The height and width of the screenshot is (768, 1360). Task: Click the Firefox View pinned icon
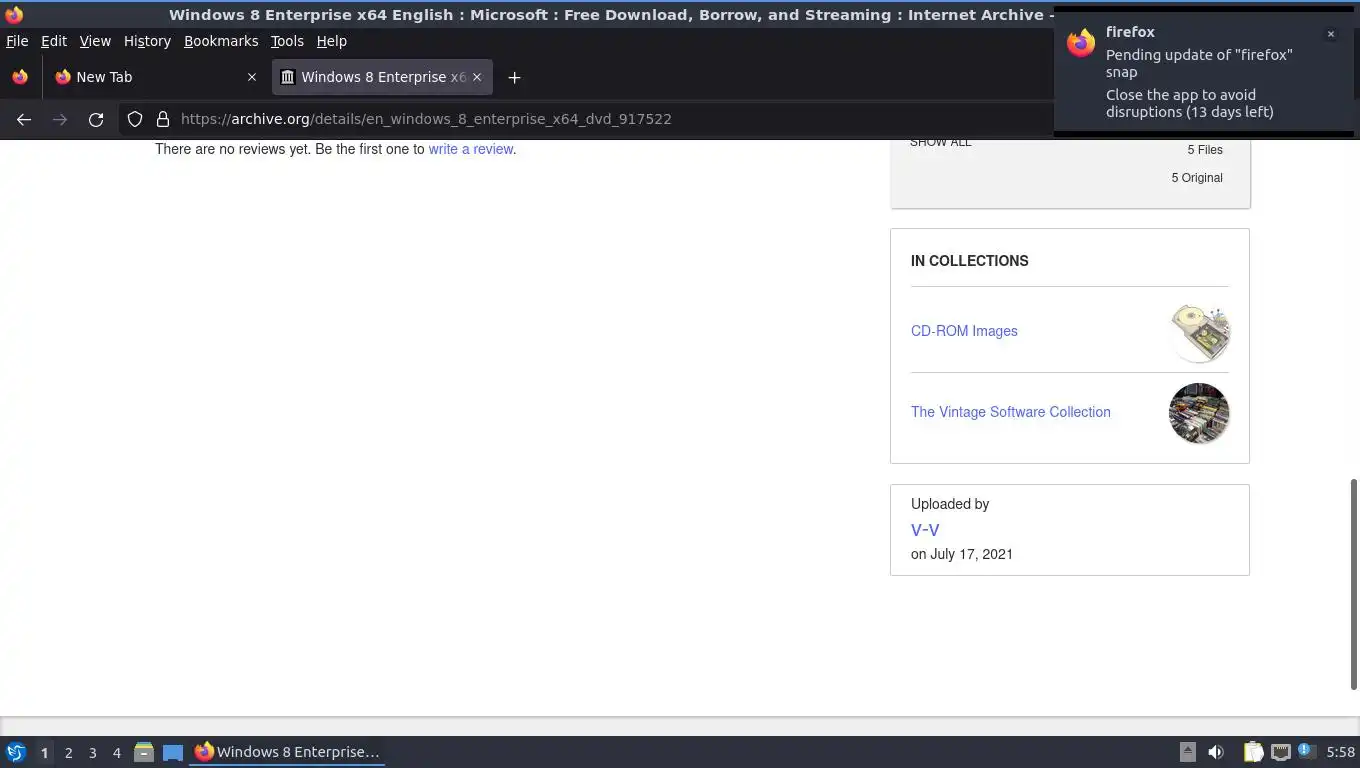point(20,77)
